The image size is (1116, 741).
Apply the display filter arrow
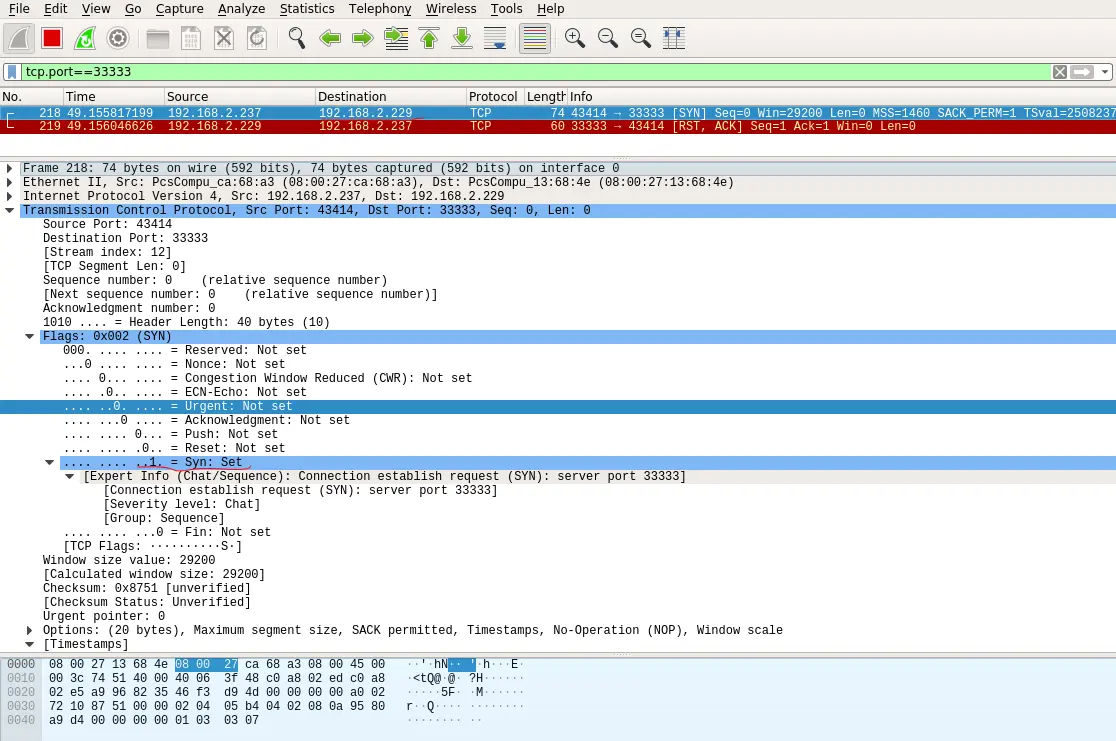click(1082, 72)
